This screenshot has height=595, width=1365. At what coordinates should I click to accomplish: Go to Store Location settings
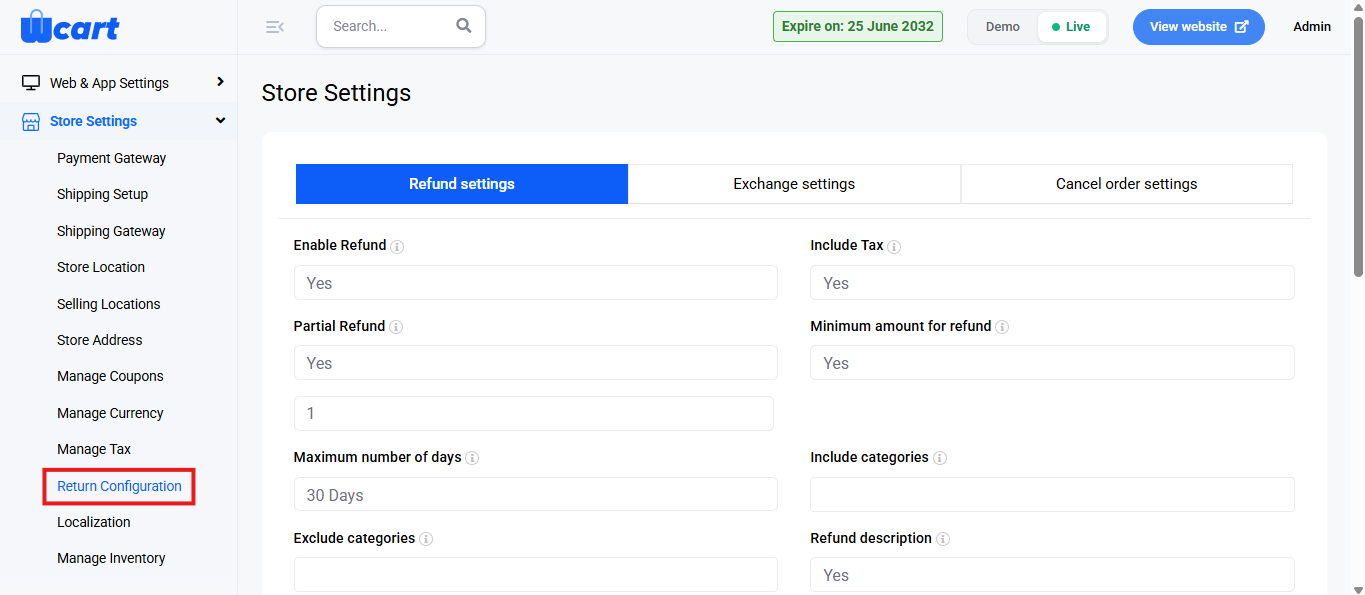click(x=101, y=267)
